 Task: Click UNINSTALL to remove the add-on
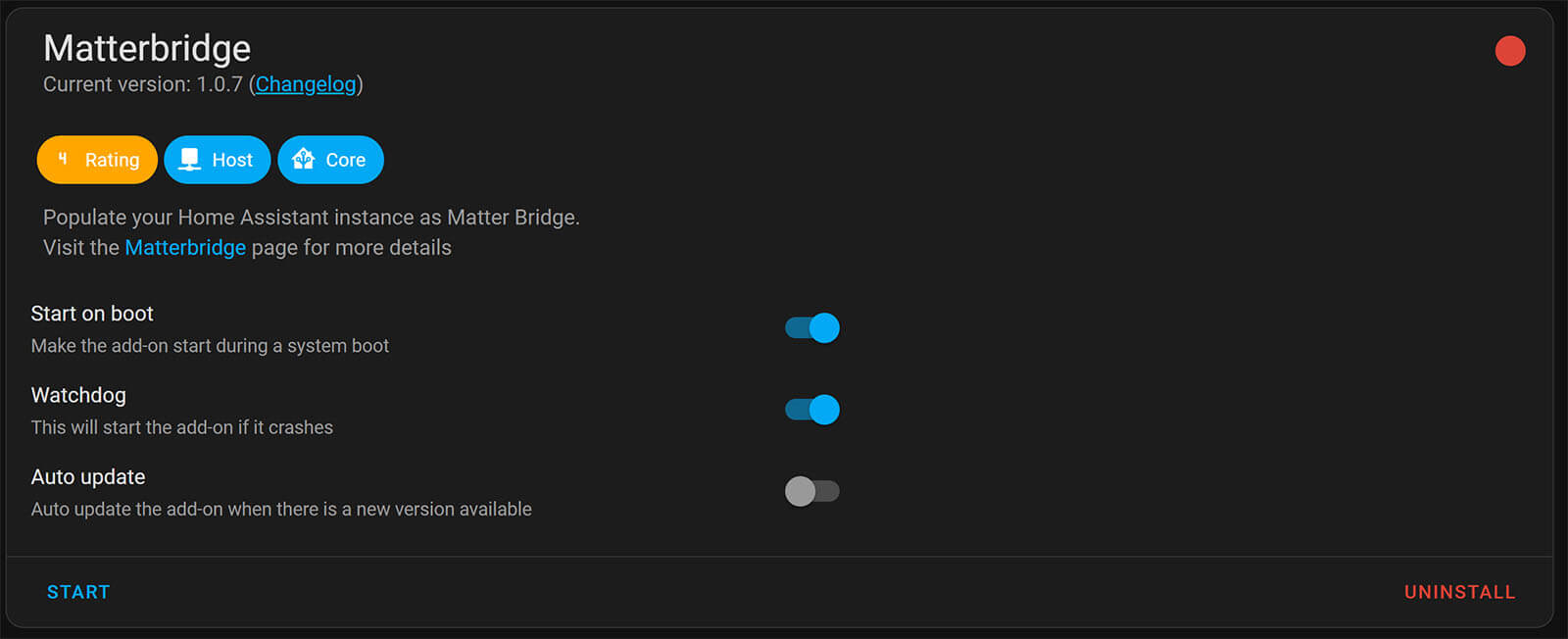pyautogui.click(x=1459, y=591)
